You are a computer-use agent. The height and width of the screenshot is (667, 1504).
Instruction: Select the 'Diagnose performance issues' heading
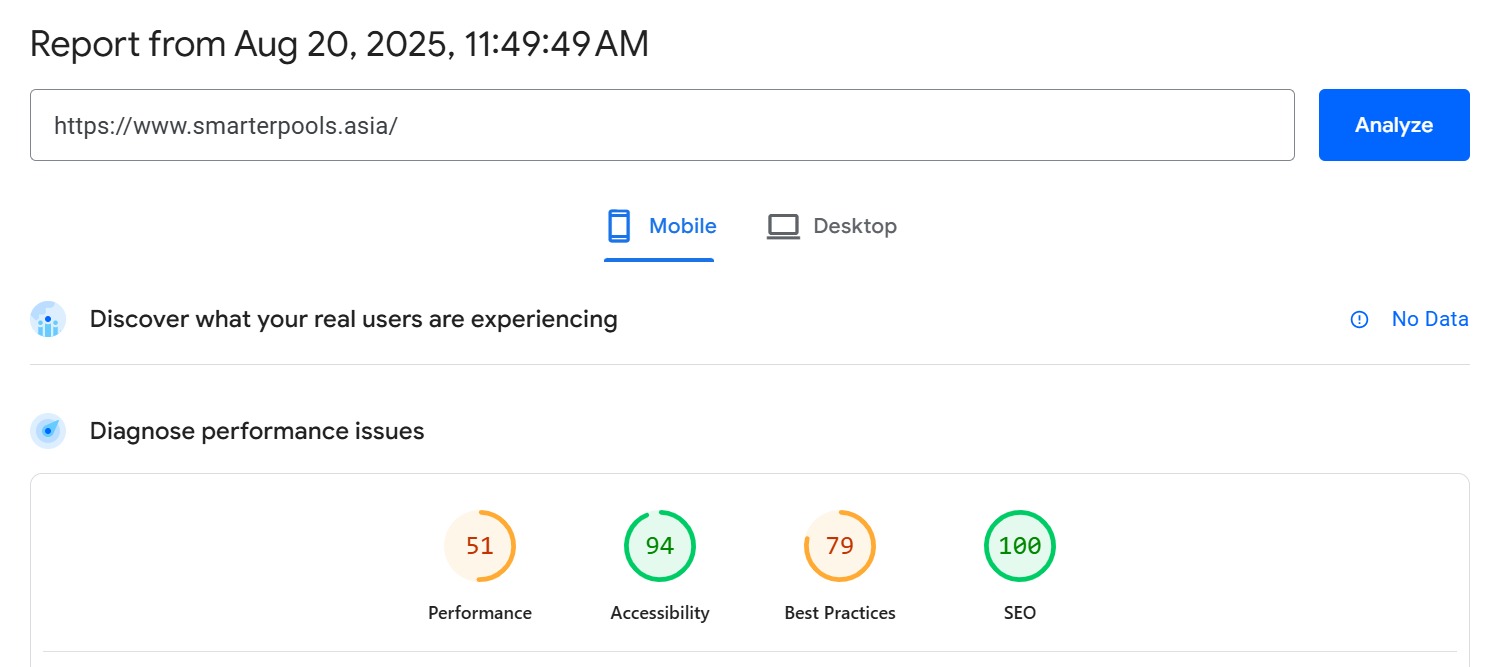pyautogui.click(x=257, y=431)
